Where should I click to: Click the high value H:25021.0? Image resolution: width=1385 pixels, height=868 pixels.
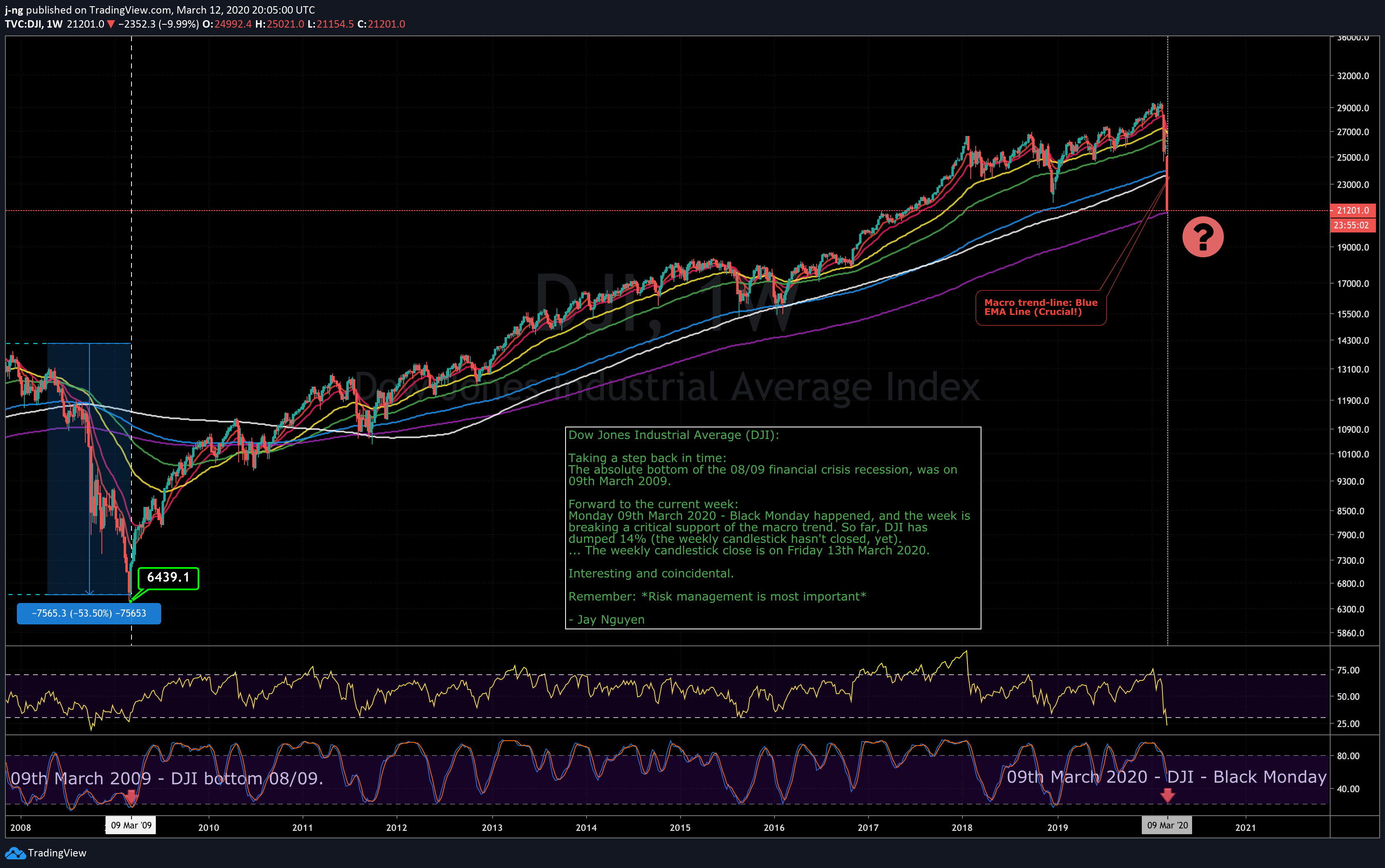pos(279,24)
